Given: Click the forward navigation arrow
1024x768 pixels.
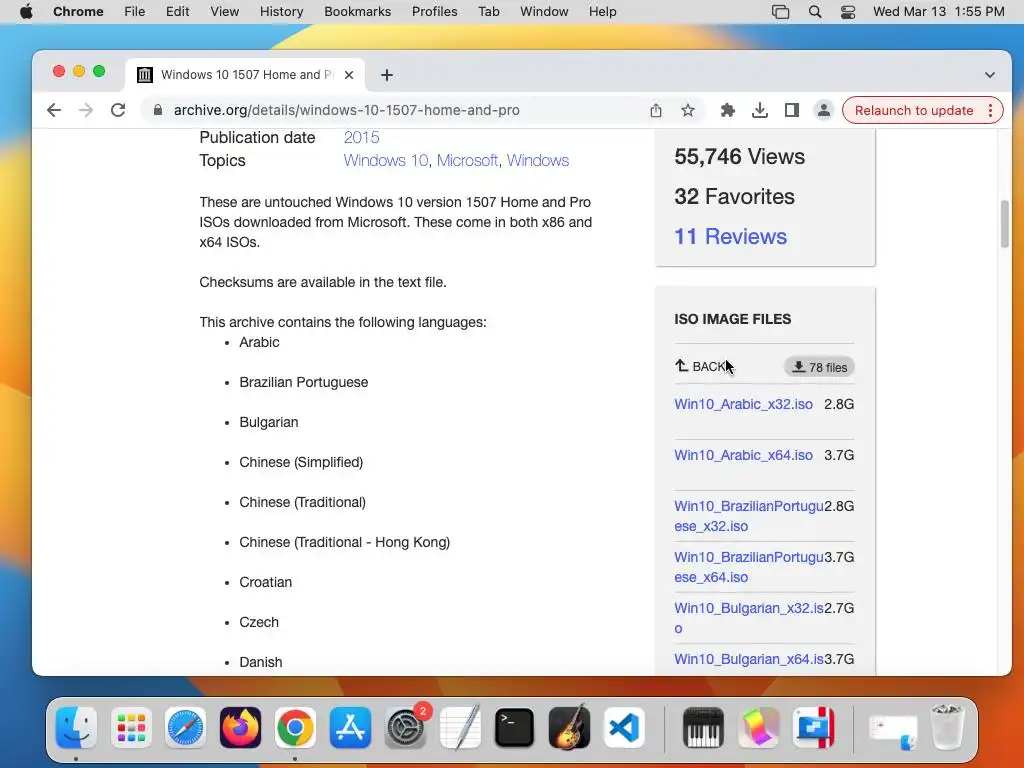Looking at the screenshot, I should pos(86,110).
